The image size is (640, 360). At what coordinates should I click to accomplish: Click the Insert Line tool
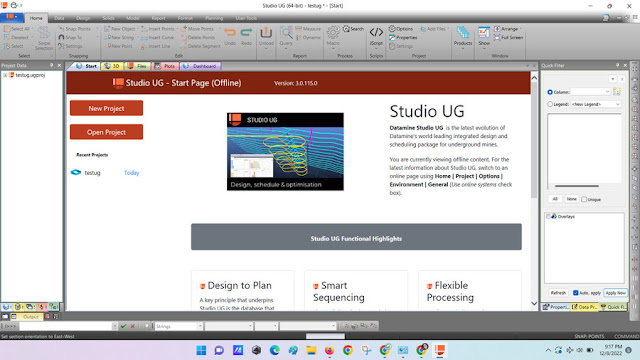156,47
